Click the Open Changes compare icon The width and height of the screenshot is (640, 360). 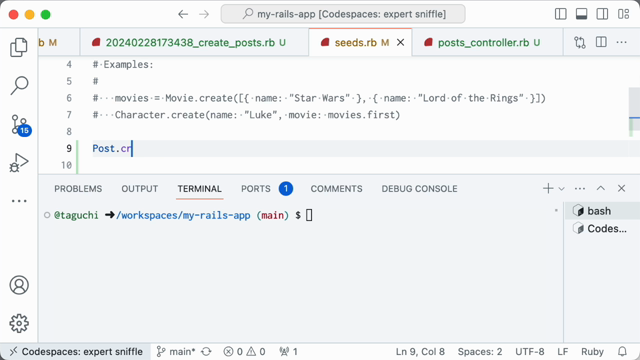580,42
